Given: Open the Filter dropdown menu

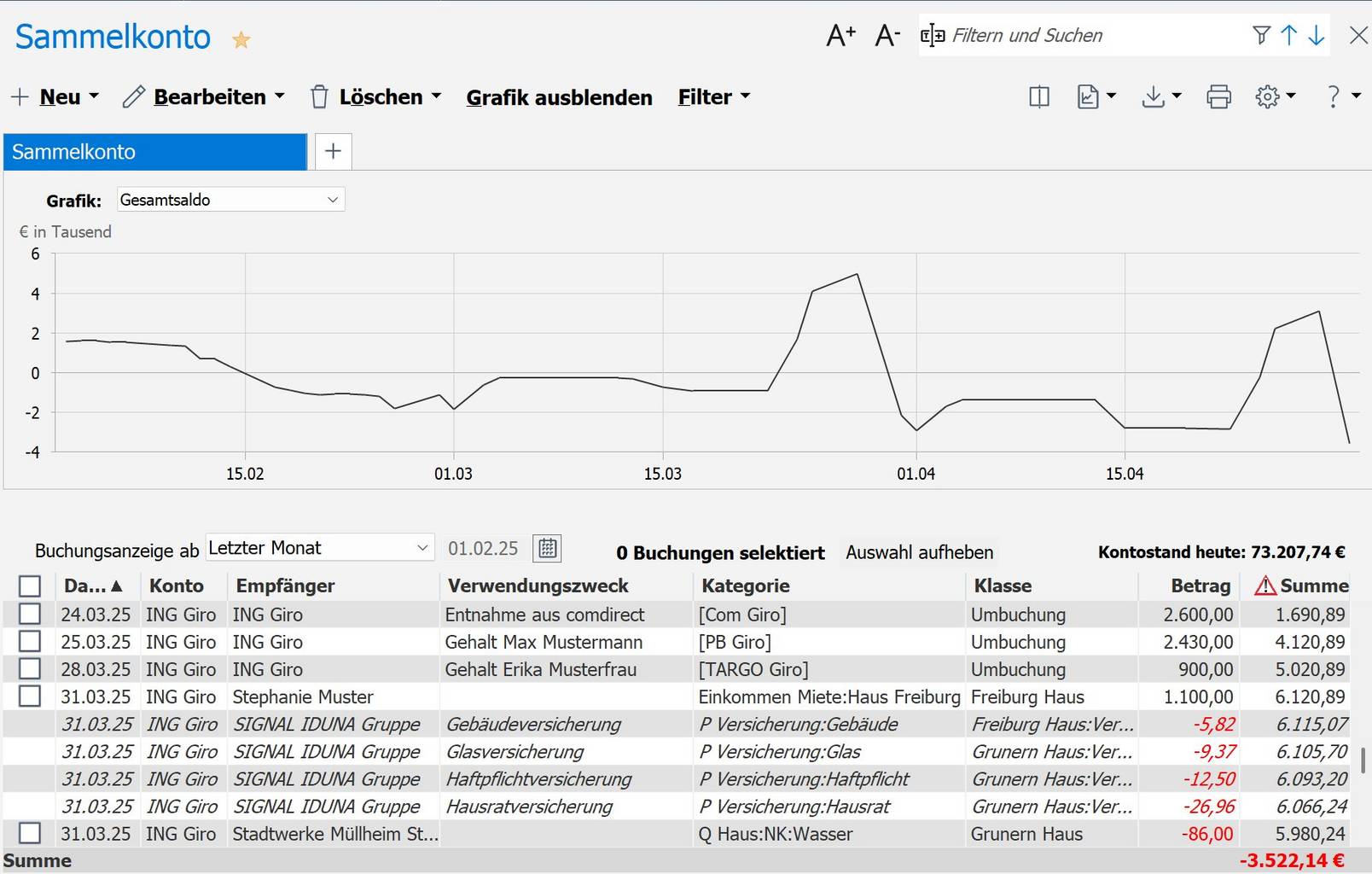Looking at the screenshot, I should [x=714, y=97].
